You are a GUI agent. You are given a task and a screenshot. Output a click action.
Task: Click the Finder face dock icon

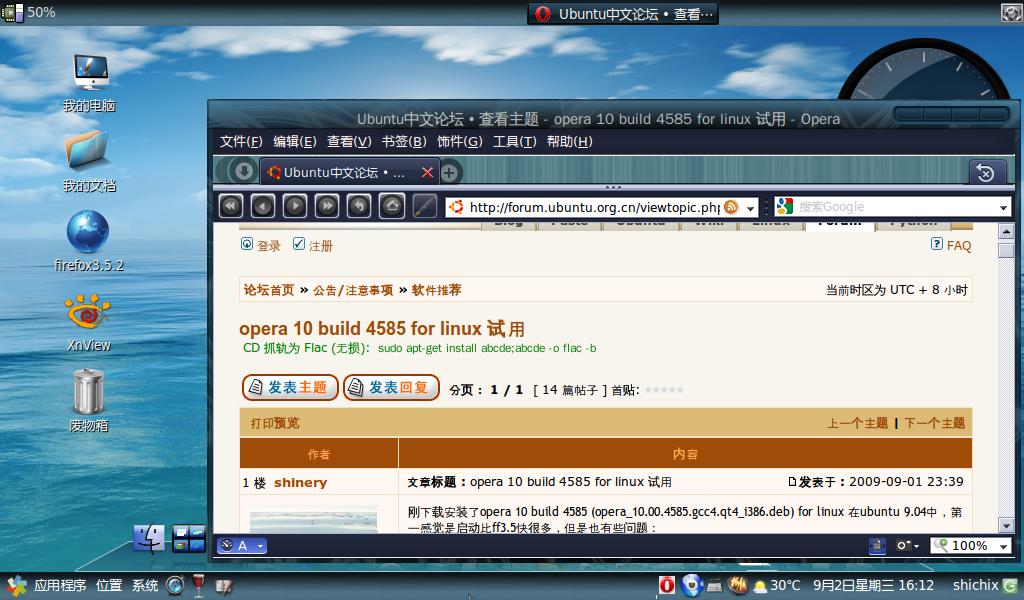pos(149,538)
